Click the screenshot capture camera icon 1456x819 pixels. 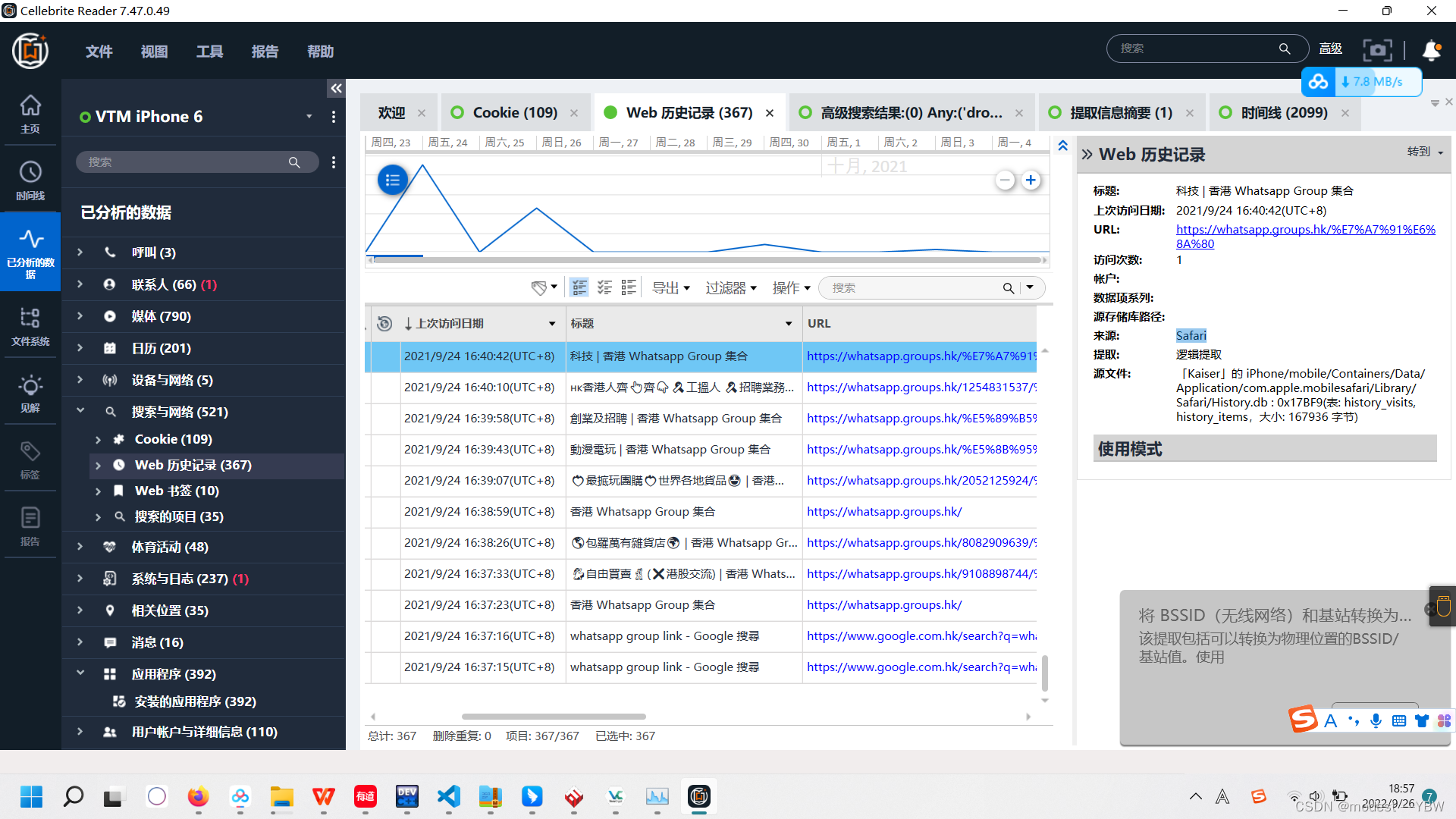pos(1377,50)
